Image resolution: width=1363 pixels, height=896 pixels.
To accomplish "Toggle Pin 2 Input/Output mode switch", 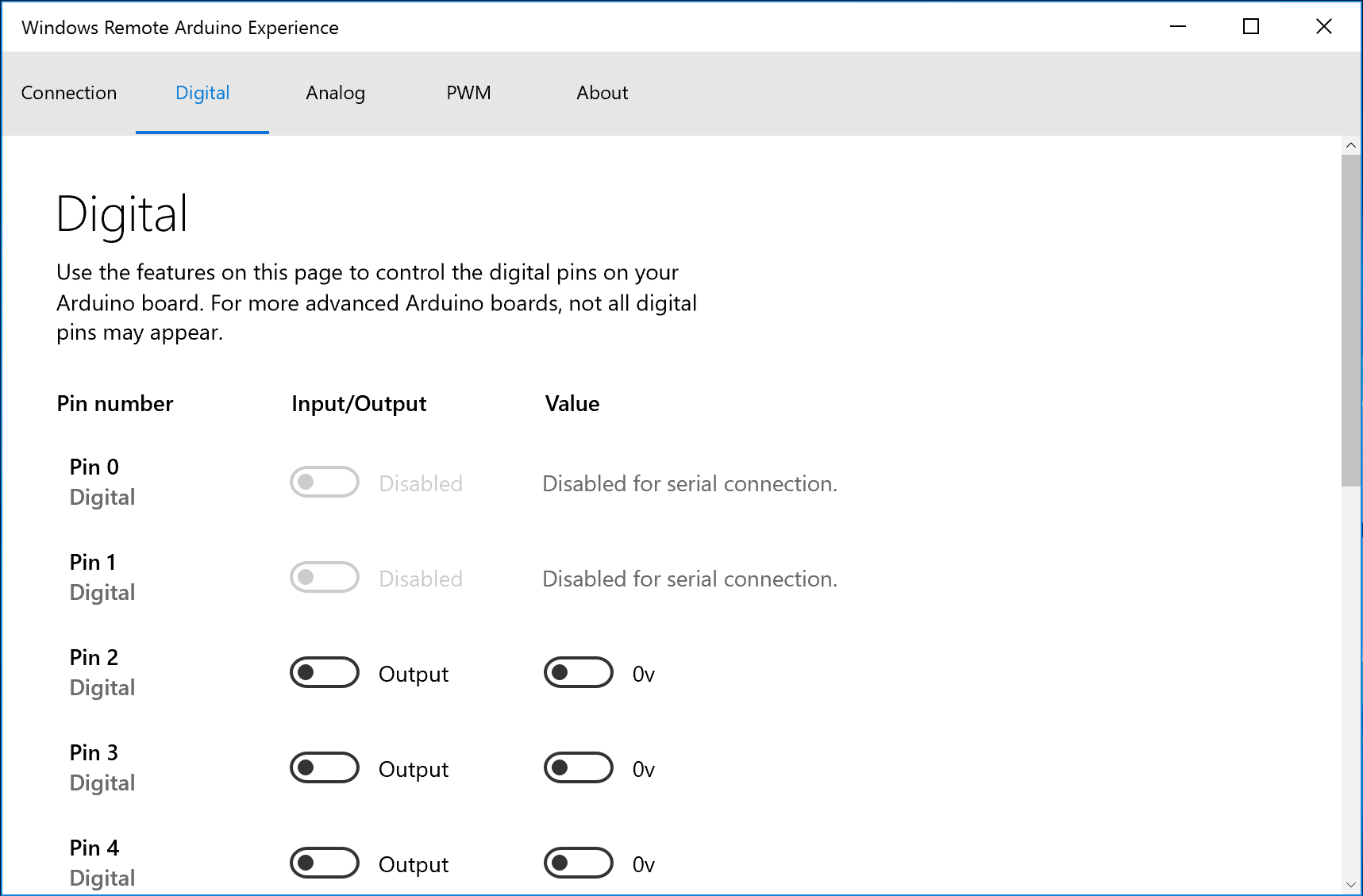I will [x=325, y=673].
